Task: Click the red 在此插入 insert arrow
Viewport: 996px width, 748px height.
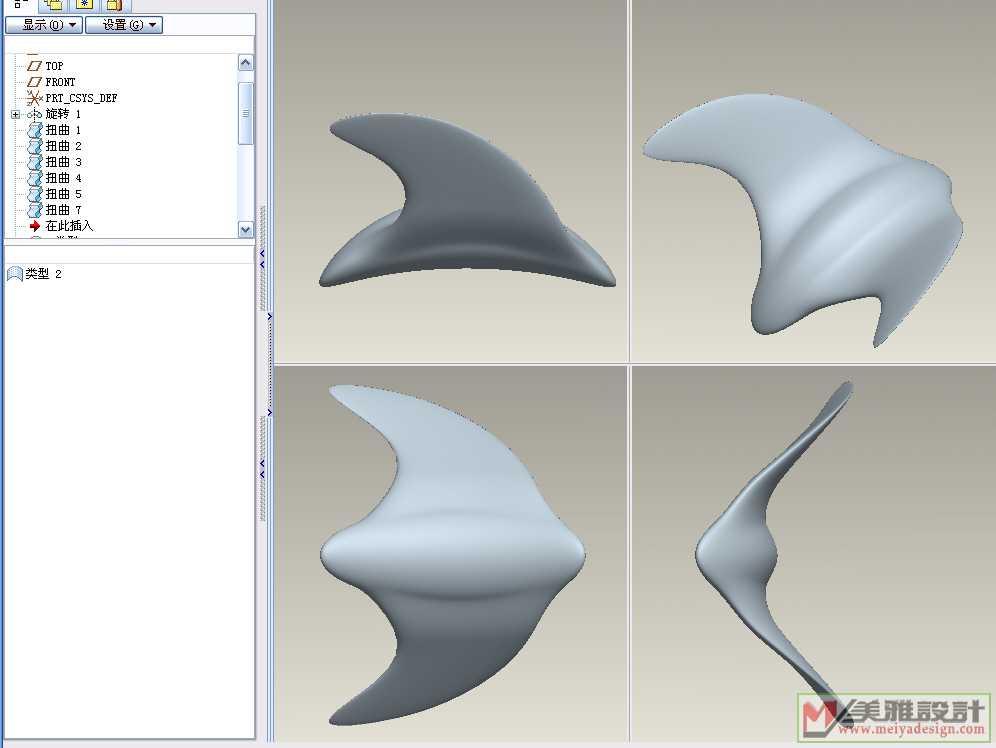Action: coord(35,226)
